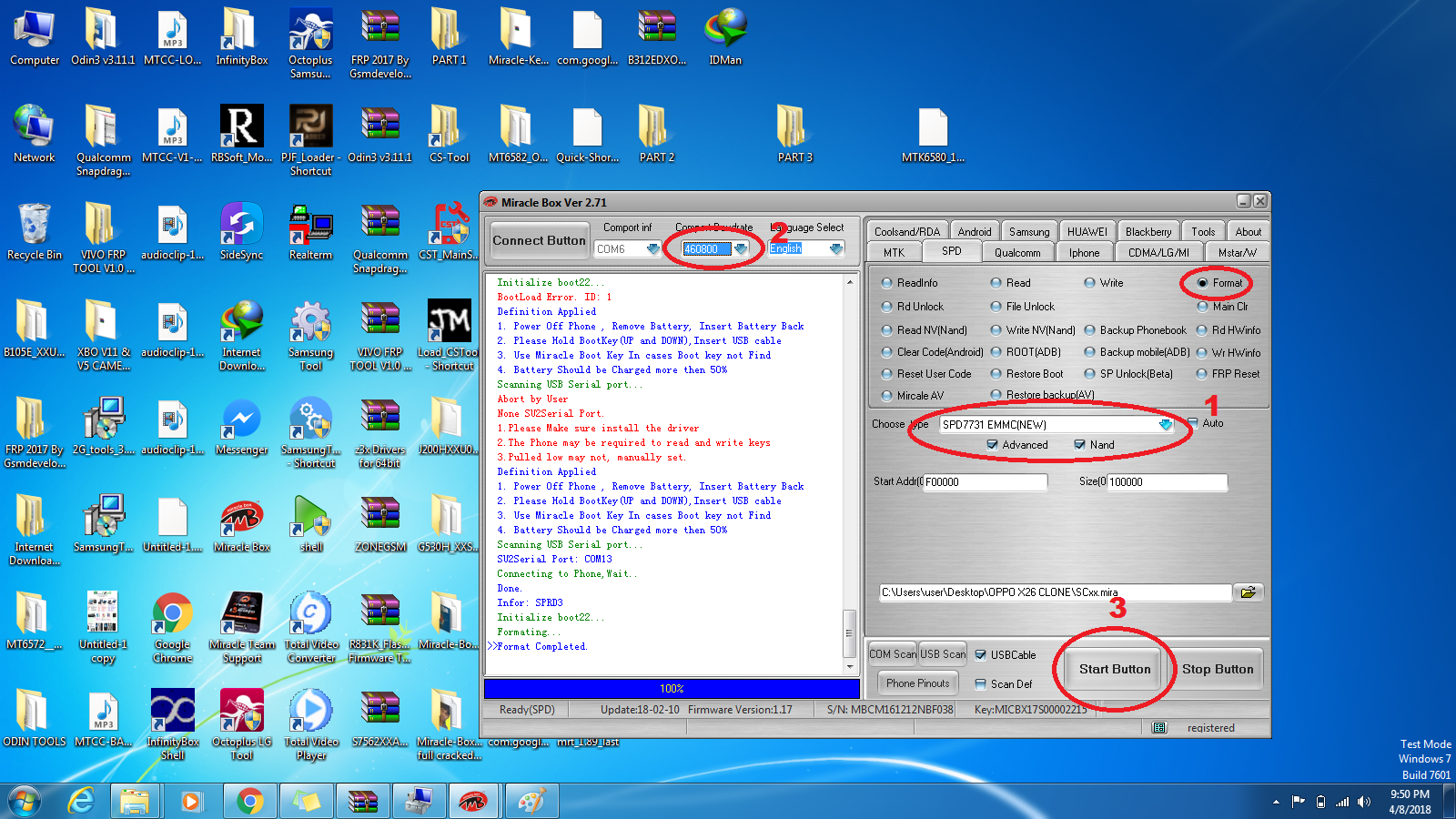
Task: Click the 100% progress bar
Action: tap(672, 689)
